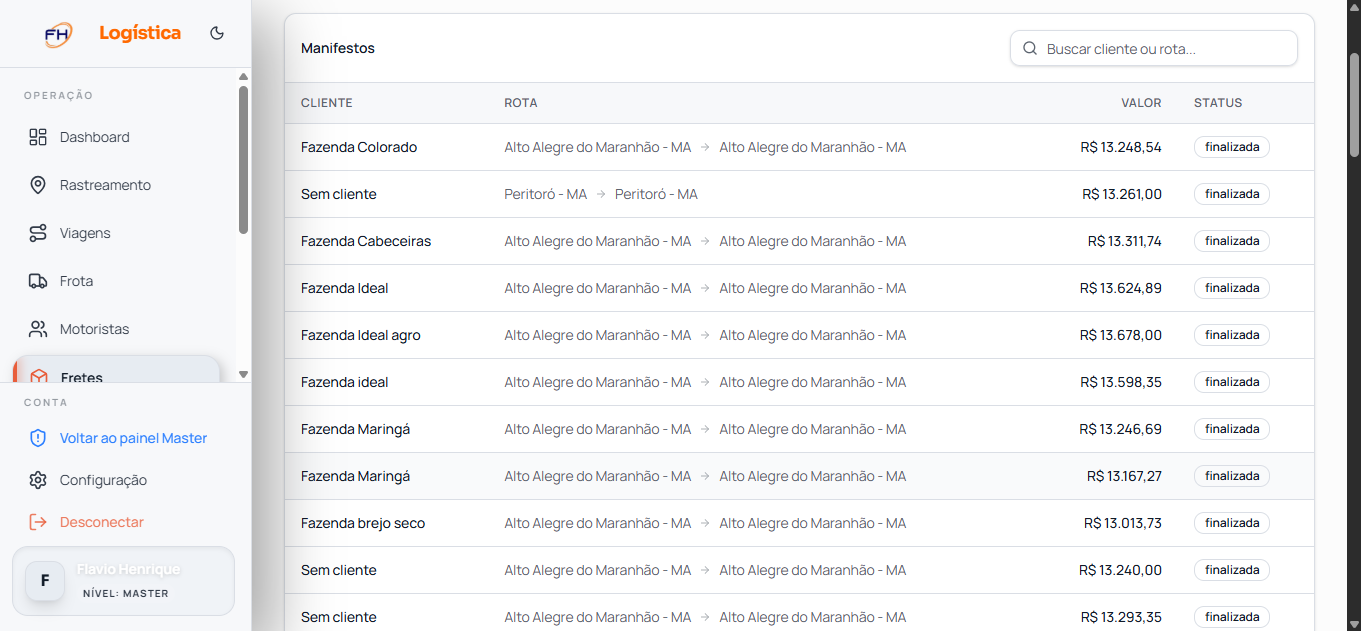Click the CLIENTE column header
The height and width of the screenshot is (631, 1361).
(327, 103)
